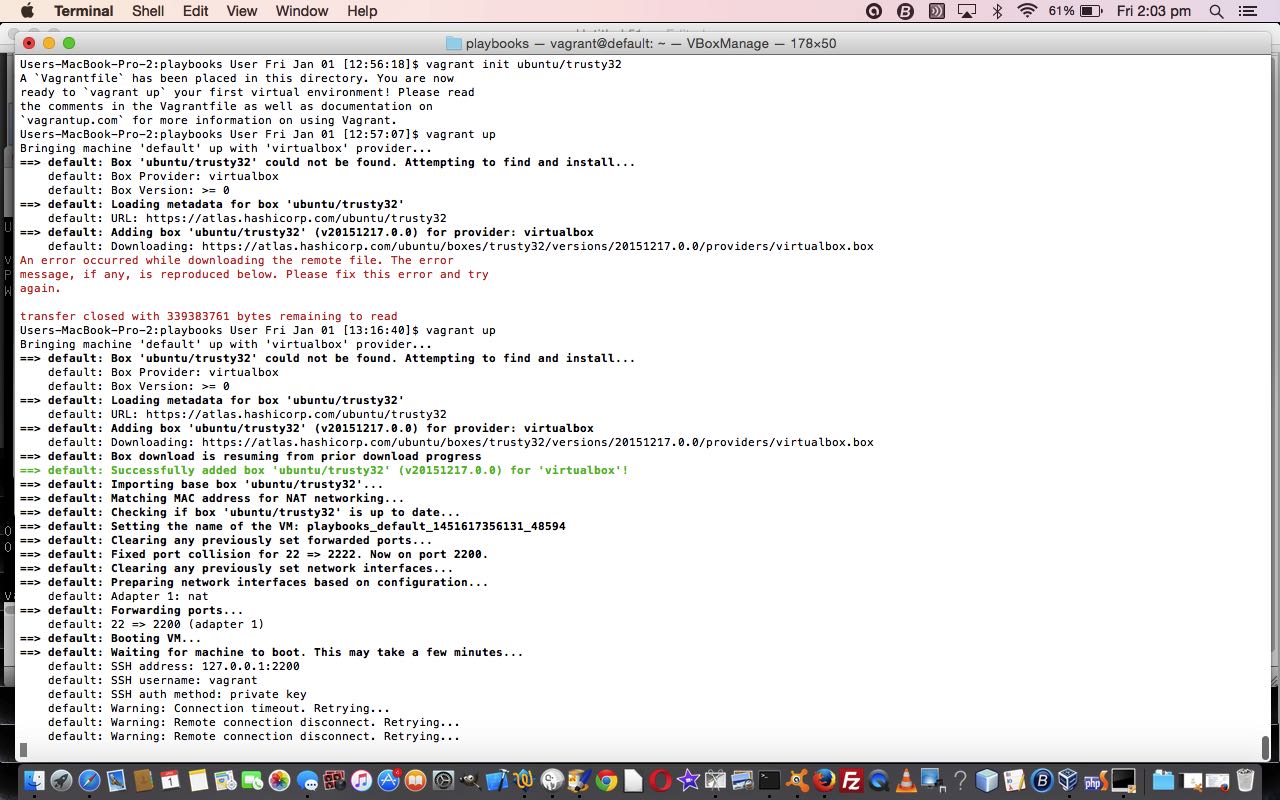
Task: Open iBooks in the Dock
Action: pos(415,780)
